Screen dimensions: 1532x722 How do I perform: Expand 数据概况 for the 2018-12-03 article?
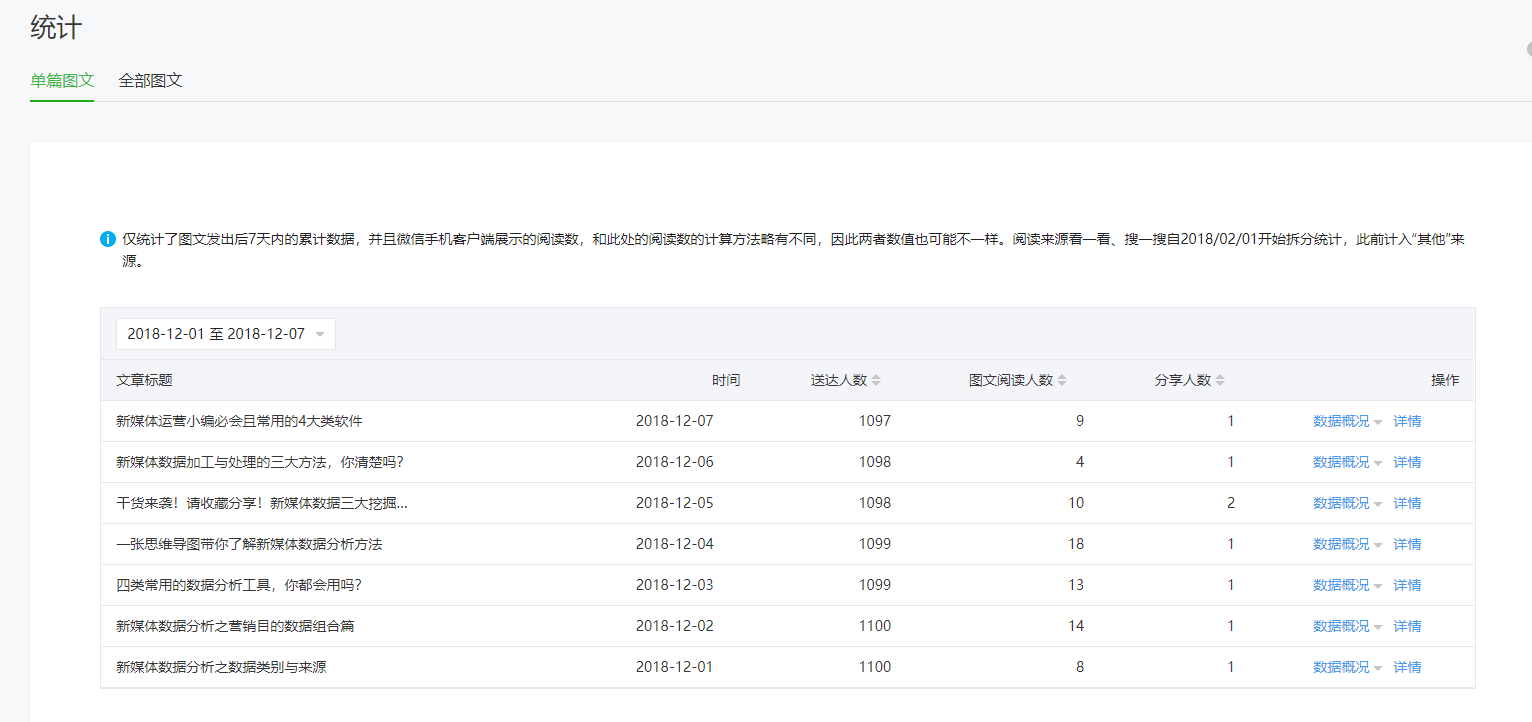coord(1347,585)
